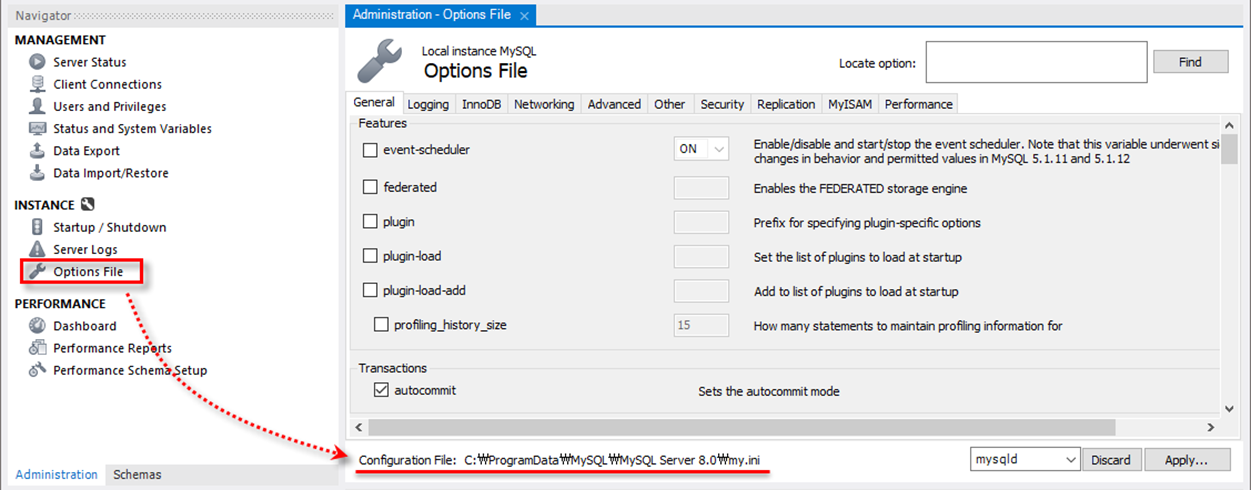Click the icon beside the INSTANCE heading
This screenshot has width=1251, height=490.
click(x=87, y=205)
